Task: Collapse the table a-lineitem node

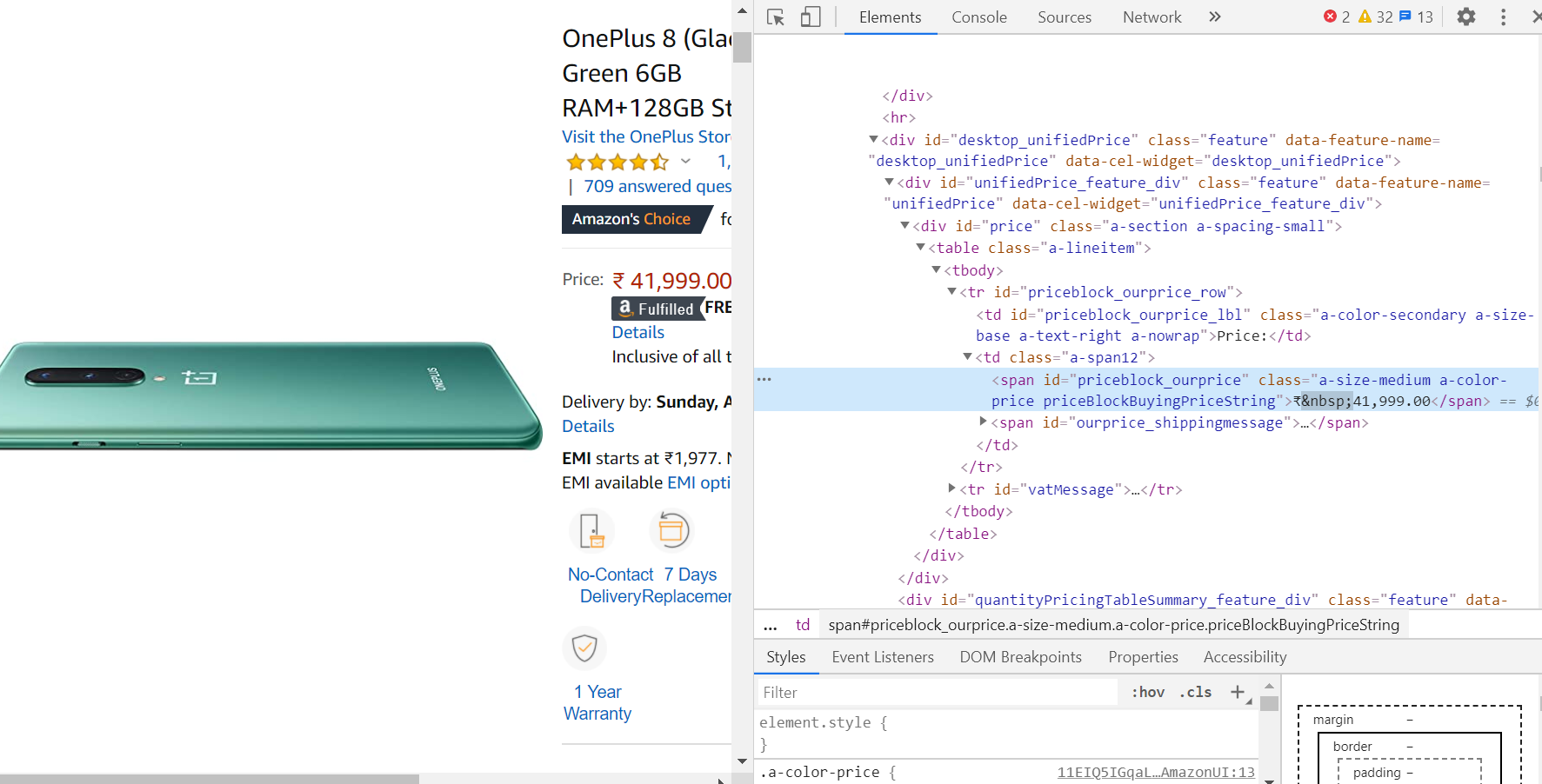Action: coord(920,247)
